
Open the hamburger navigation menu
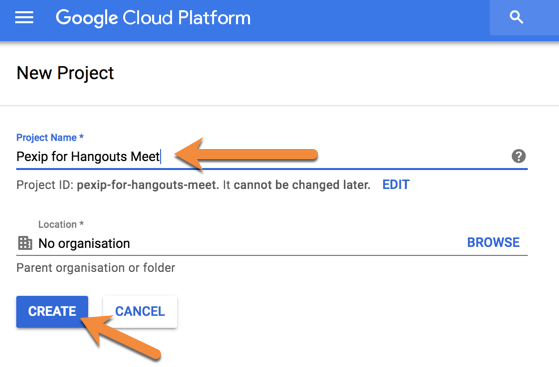tap(24, 17)
